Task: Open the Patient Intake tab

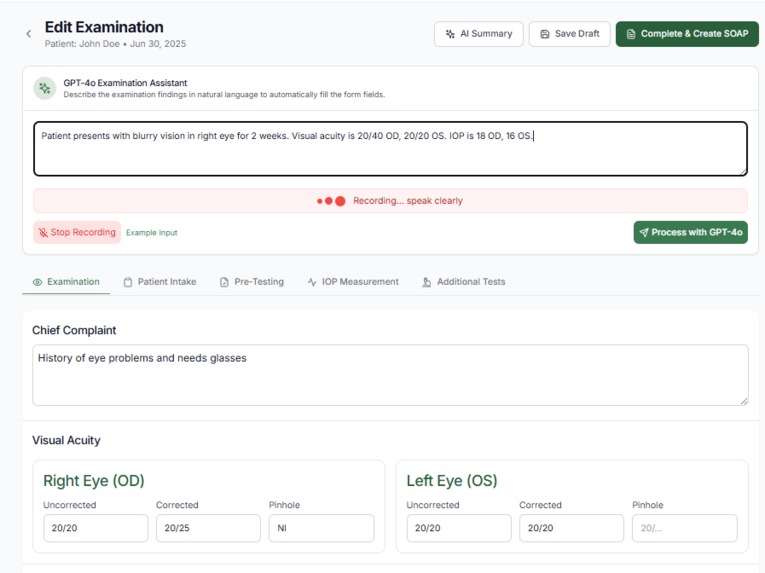Action: pos(160,282)
